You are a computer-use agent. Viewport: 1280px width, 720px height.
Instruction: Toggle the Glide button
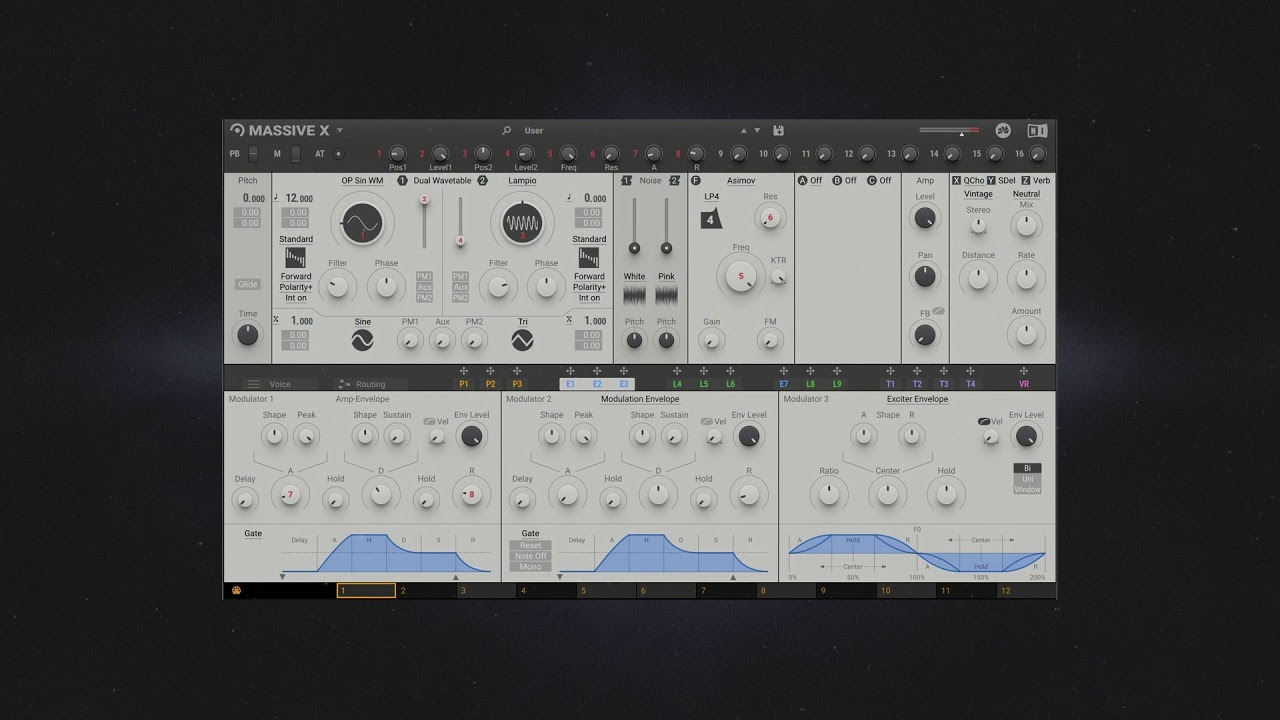coord(247,284)
